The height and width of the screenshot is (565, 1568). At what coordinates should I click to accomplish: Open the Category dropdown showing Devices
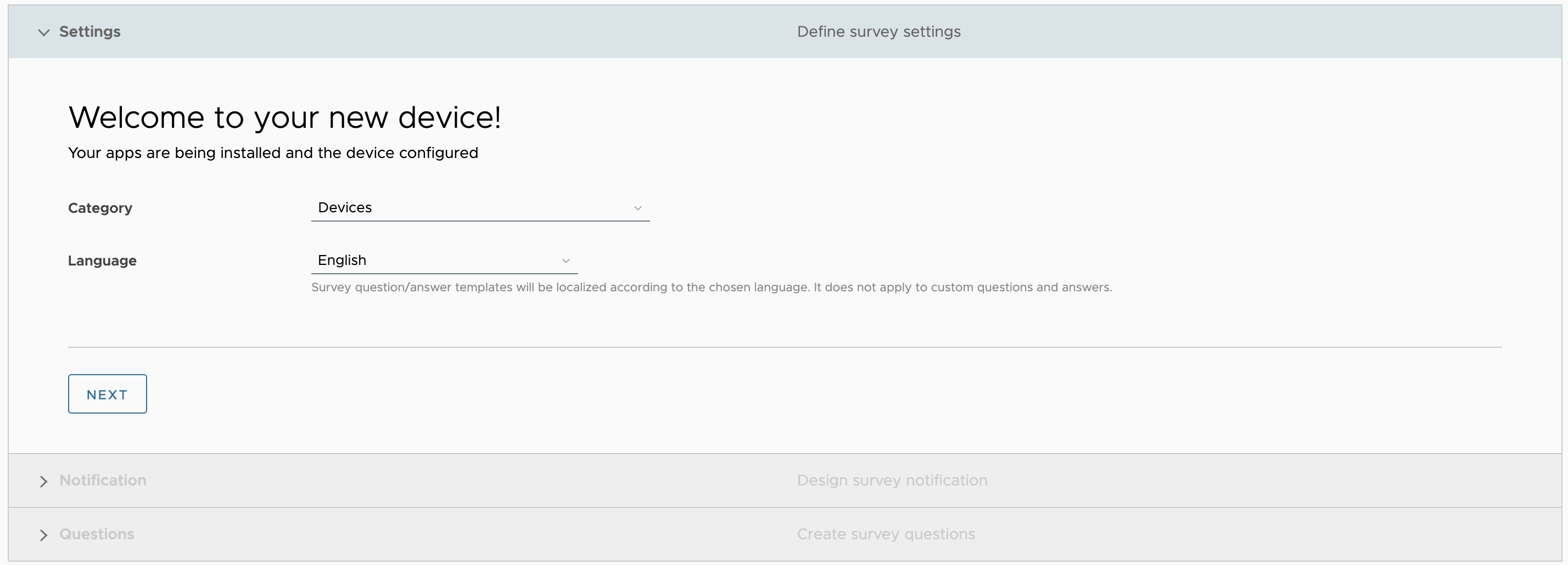(x=480, y=207)
